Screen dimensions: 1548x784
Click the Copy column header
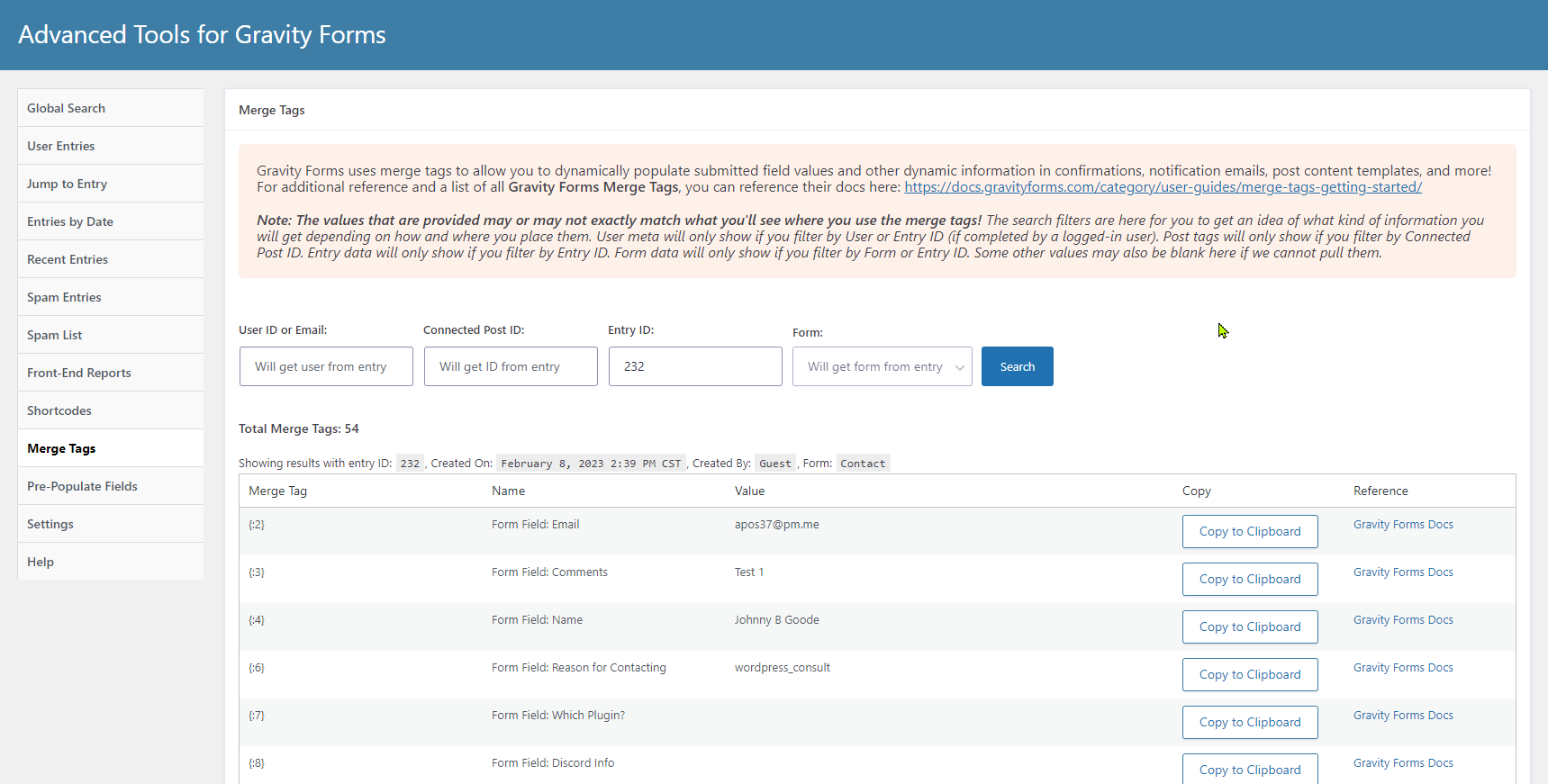pos(1197,491)
